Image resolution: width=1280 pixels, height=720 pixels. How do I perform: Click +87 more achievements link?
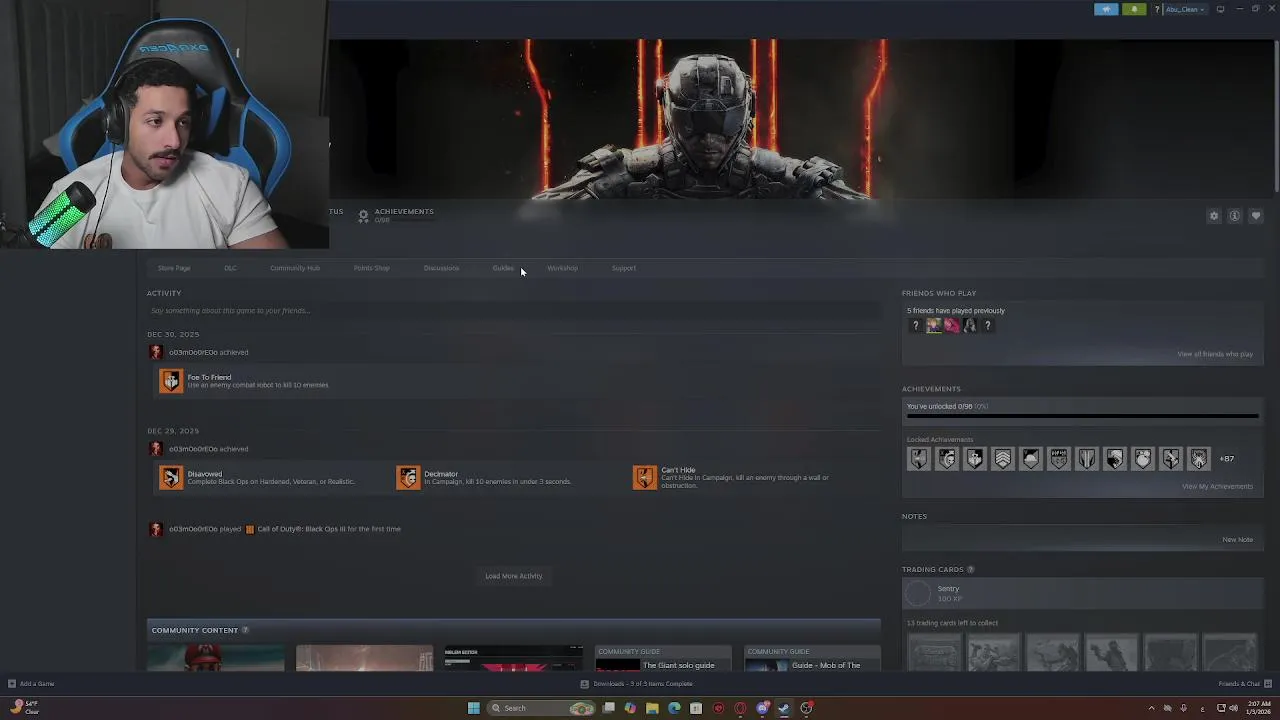[1227, 459]
